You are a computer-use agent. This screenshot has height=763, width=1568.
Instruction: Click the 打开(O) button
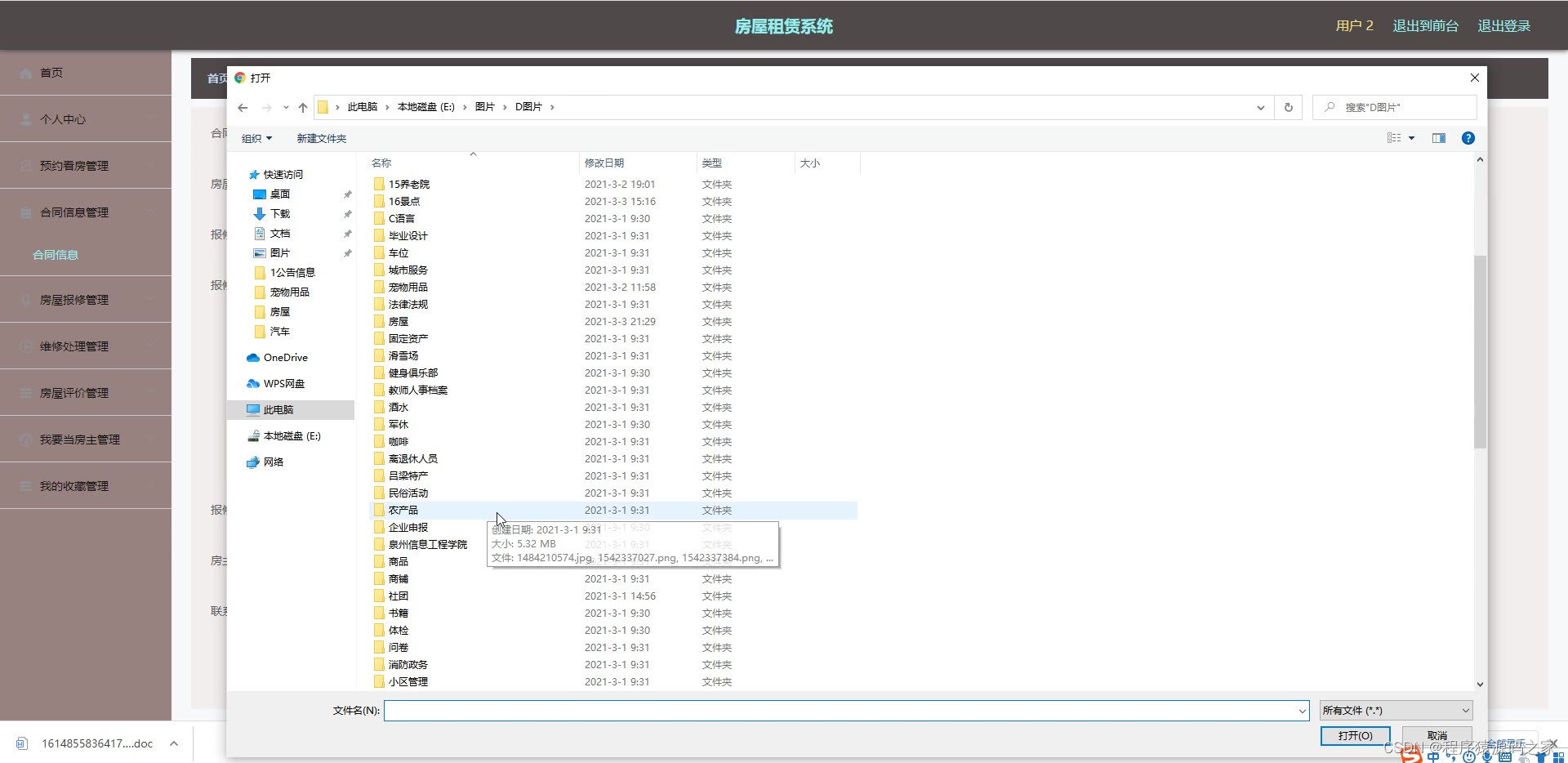pos(1354,735)
